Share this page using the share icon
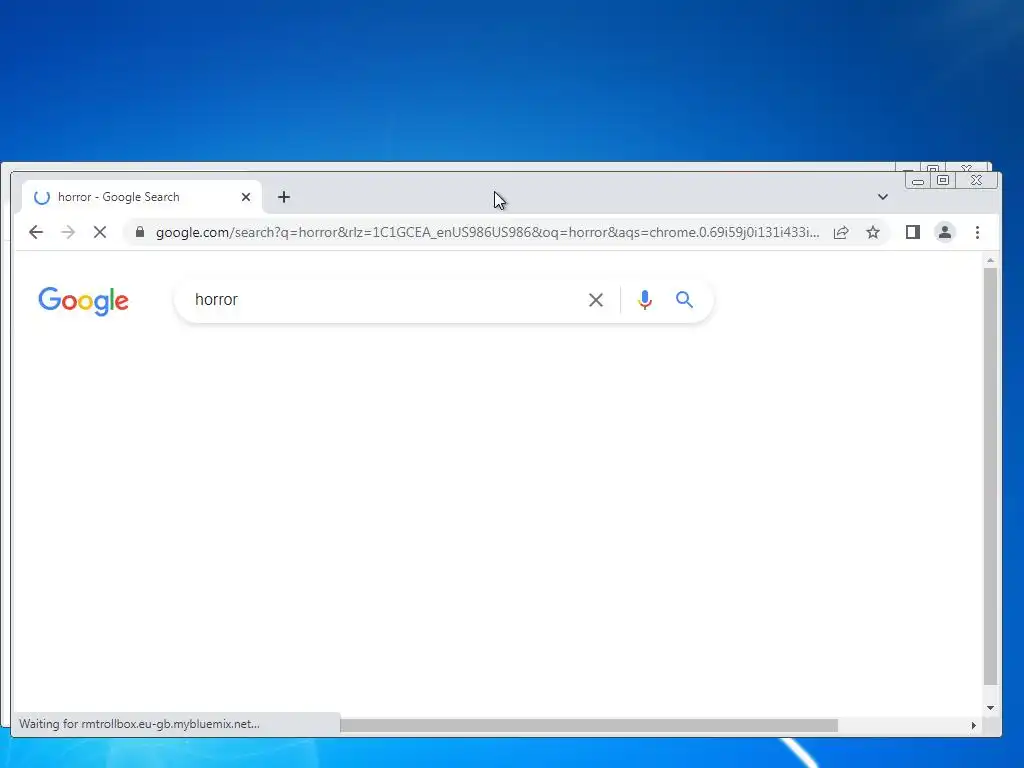 point(841,232)
